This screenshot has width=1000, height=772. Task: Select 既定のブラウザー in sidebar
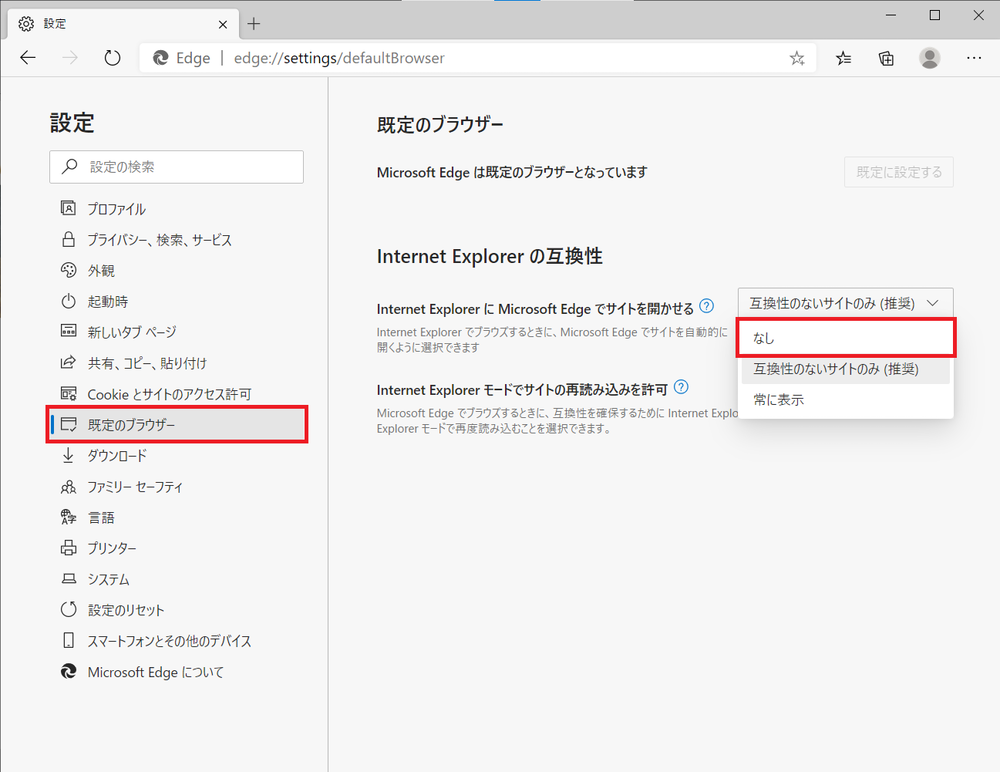tap(177, 424)
